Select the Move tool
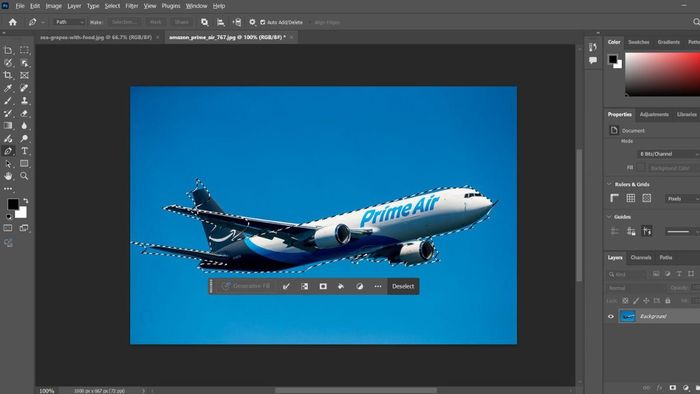 point(8,50)
